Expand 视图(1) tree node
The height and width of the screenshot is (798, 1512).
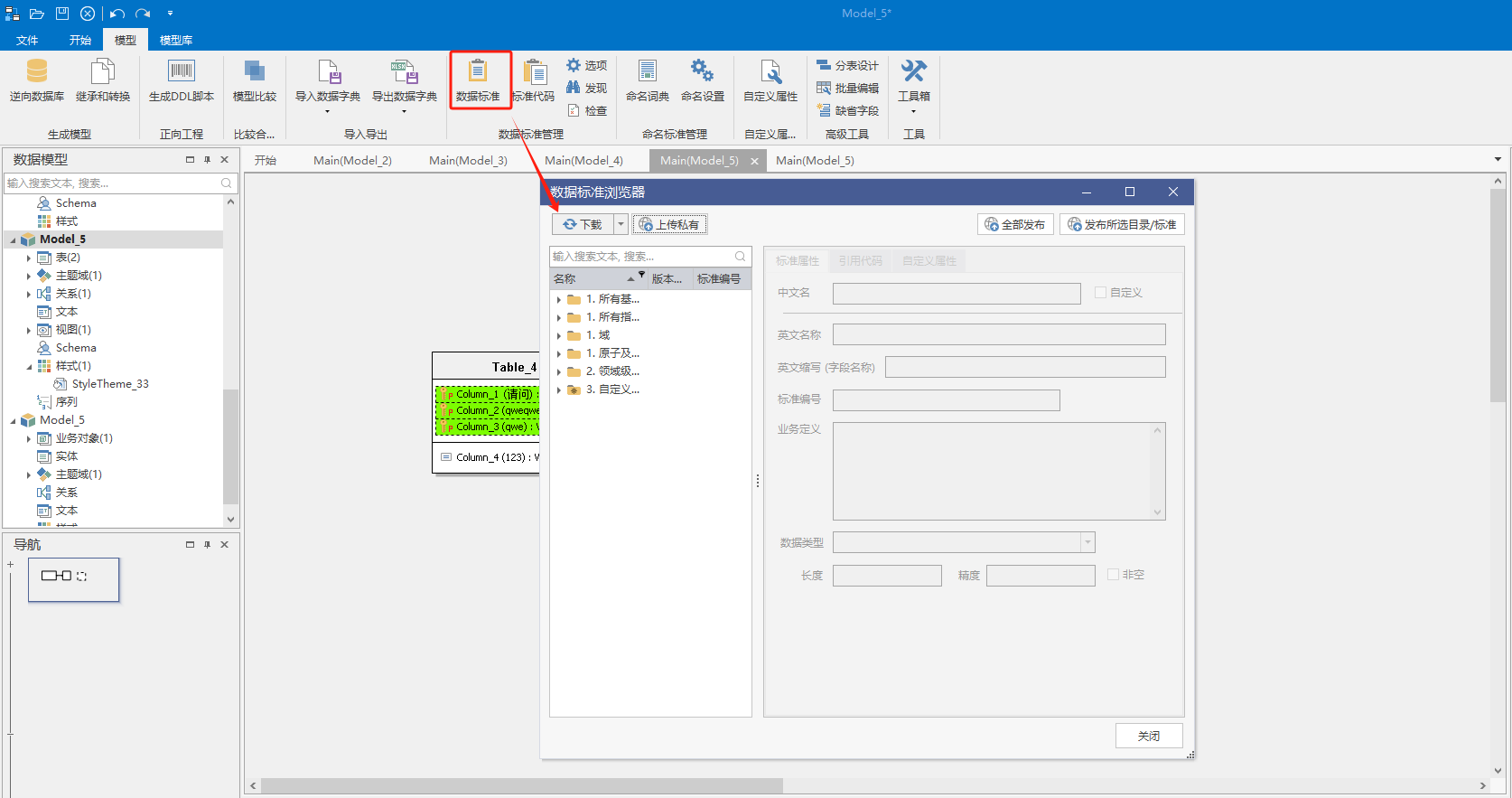[x=29, y=330]
